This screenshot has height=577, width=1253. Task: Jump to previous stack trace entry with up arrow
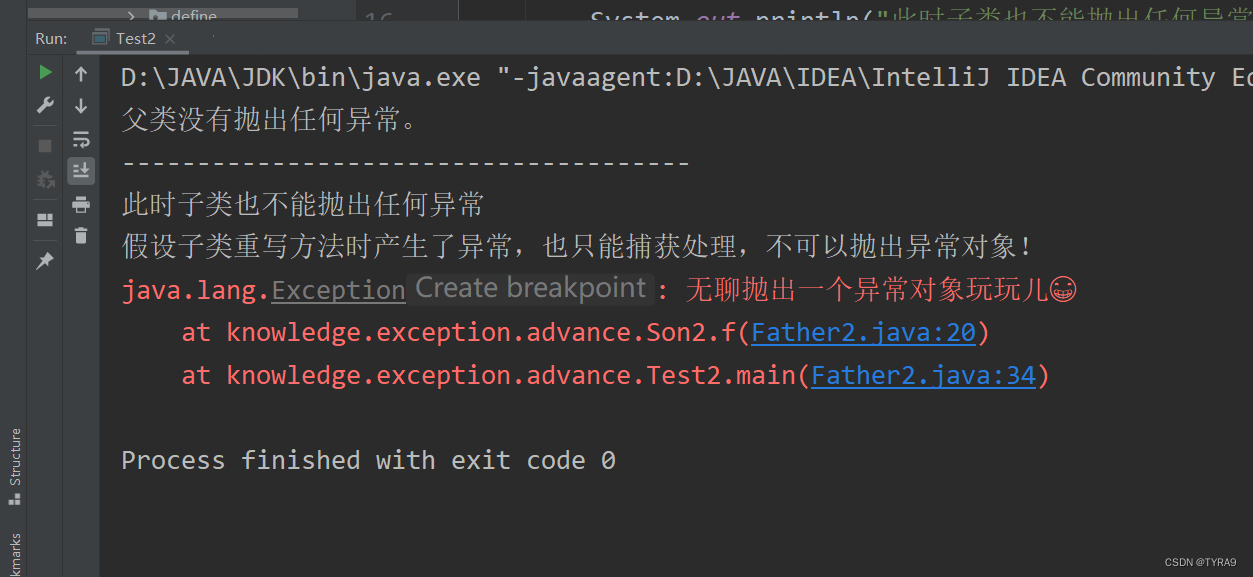point(81,73)
